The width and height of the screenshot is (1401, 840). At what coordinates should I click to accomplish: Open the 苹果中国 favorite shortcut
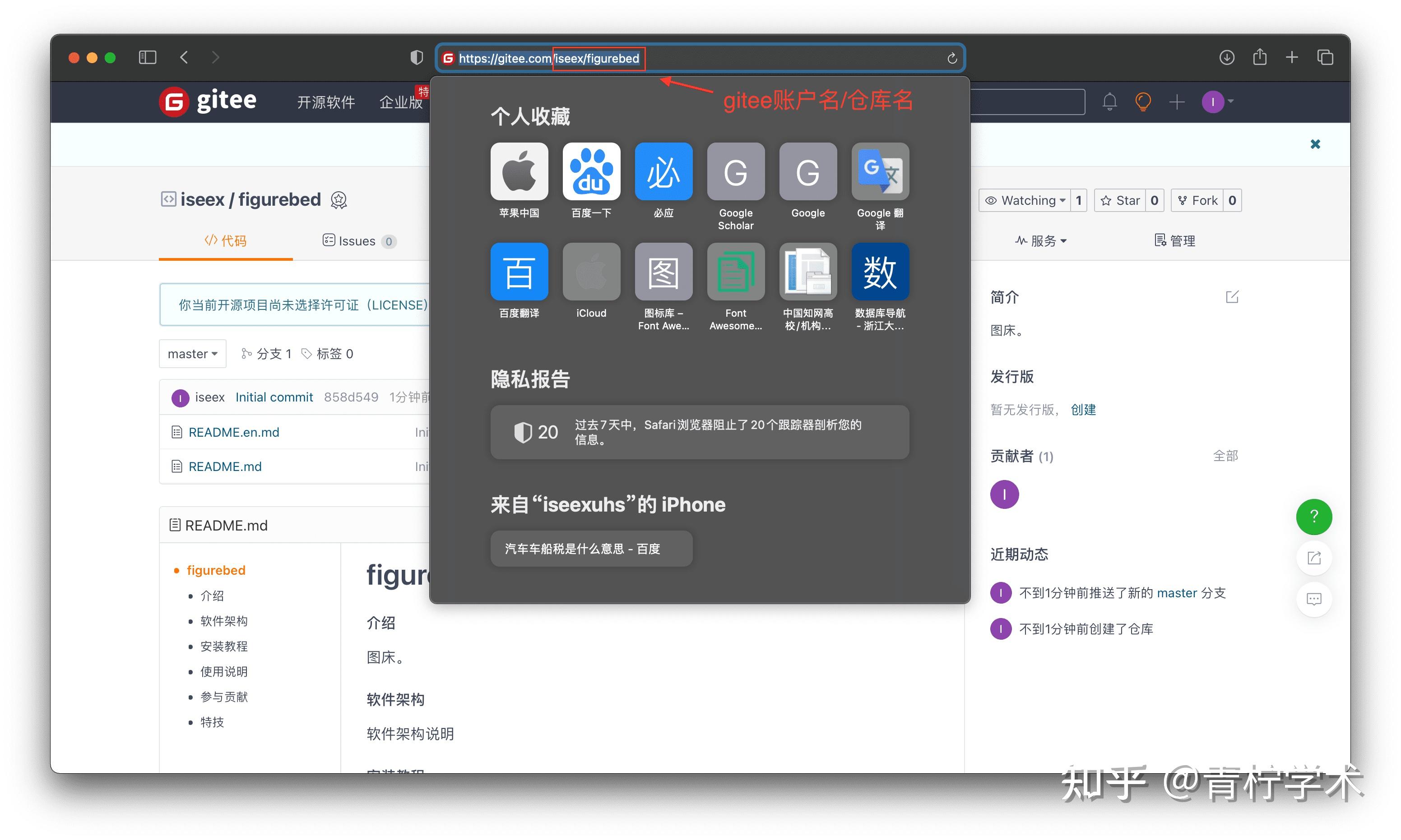[x=519, y=171]
